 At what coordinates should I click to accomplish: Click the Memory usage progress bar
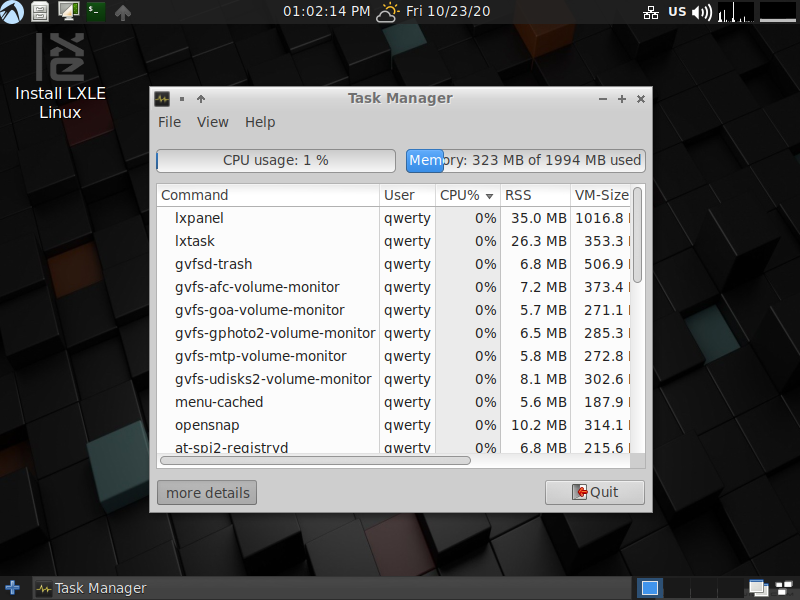526,161
